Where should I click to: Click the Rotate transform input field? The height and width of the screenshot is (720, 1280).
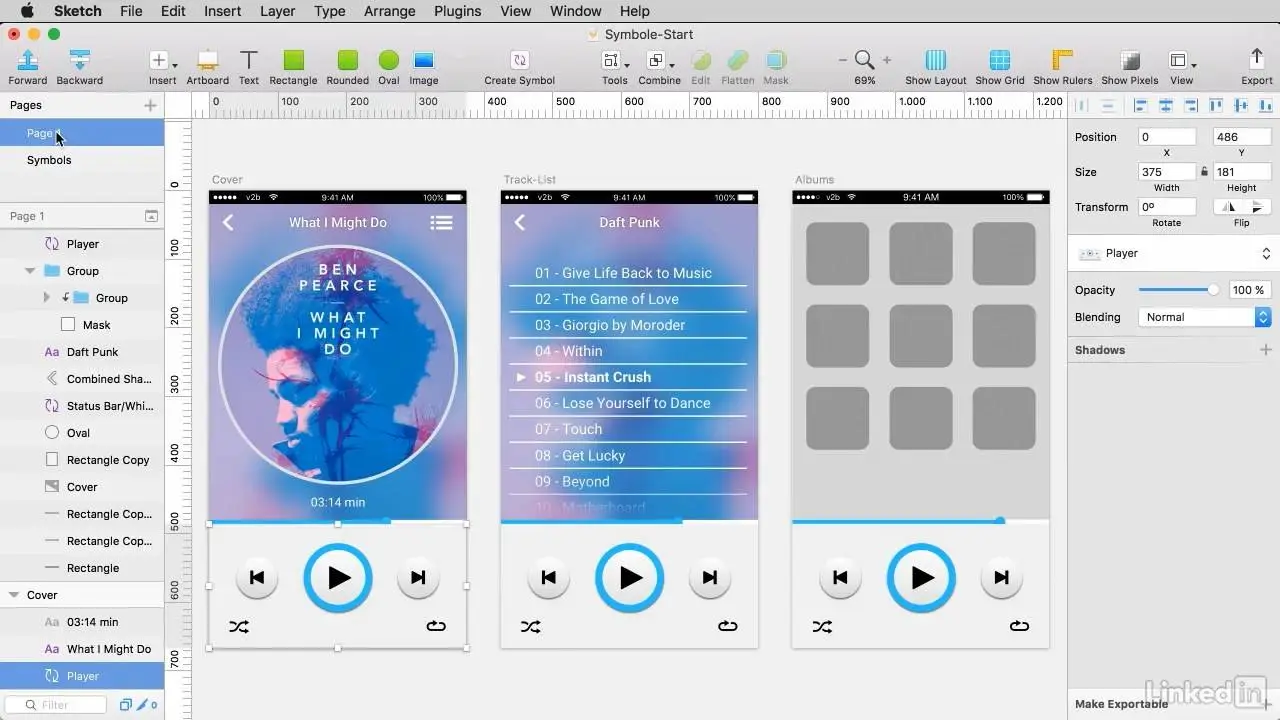1166,207
